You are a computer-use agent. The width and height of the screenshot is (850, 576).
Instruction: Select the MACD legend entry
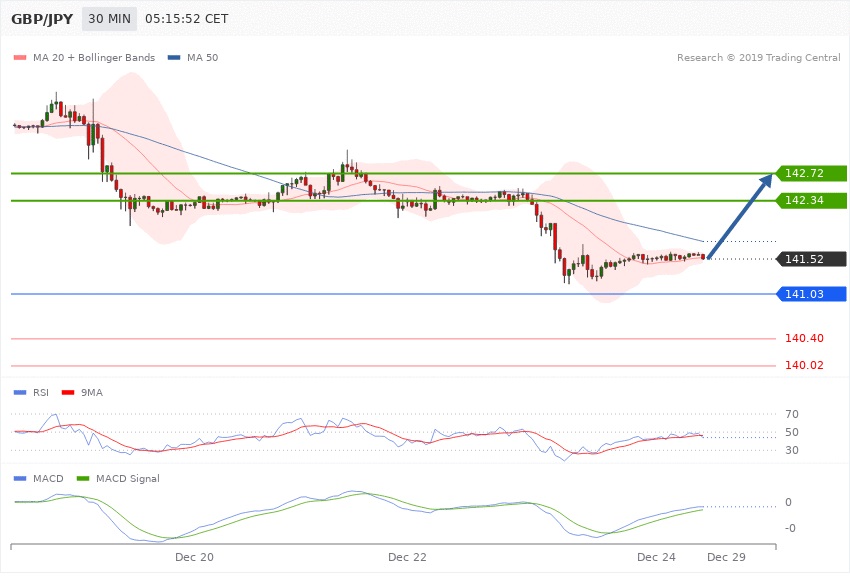click(41, 480)
